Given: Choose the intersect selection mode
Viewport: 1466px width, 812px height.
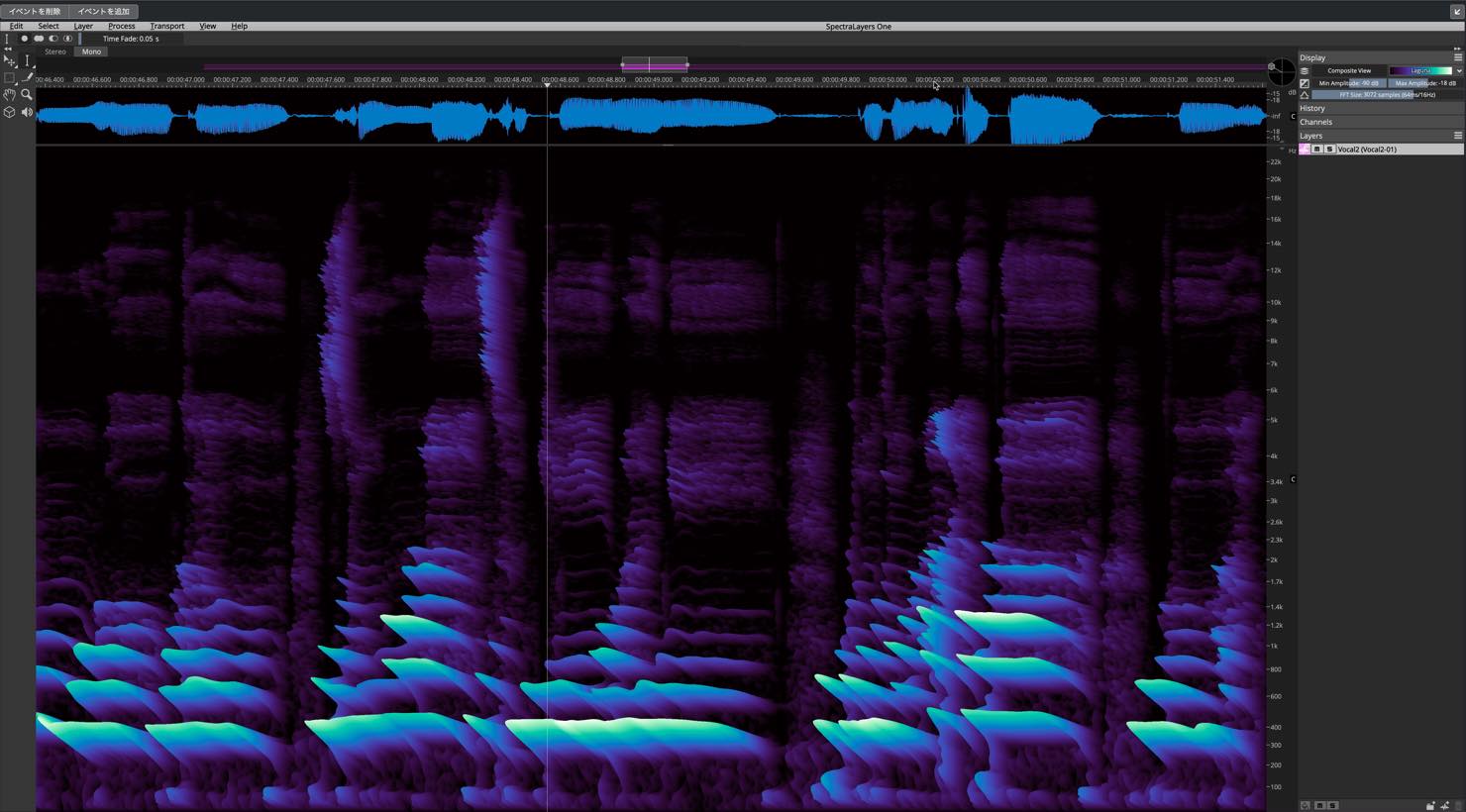Looking at the screenshot, I should pos(67,39).
